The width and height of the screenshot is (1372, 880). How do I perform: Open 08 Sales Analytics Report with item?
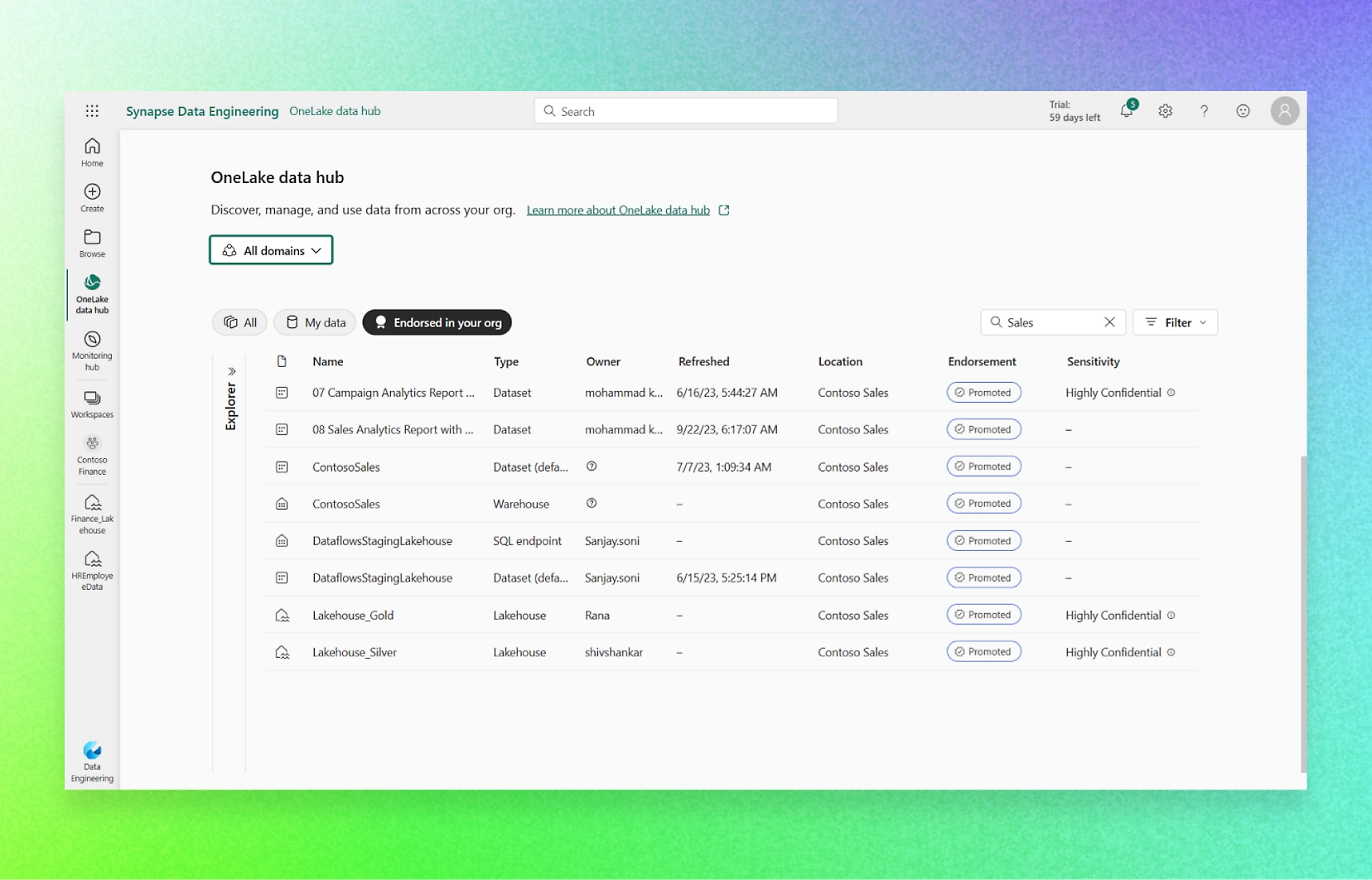tap(393, 429)
